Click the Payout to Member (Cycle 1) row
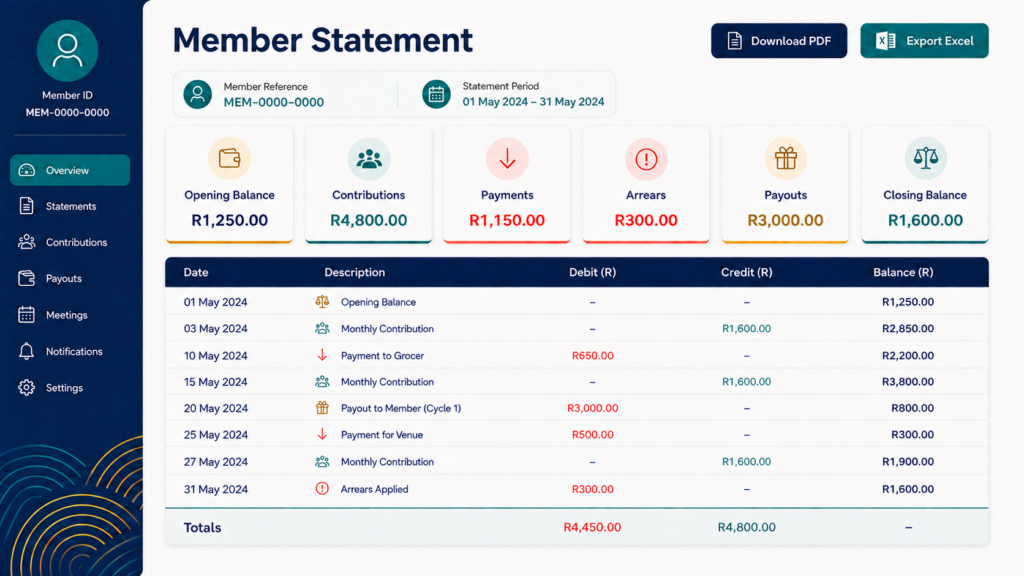Viewport: 1024px width, 576px height. click(x=577, y=408)
